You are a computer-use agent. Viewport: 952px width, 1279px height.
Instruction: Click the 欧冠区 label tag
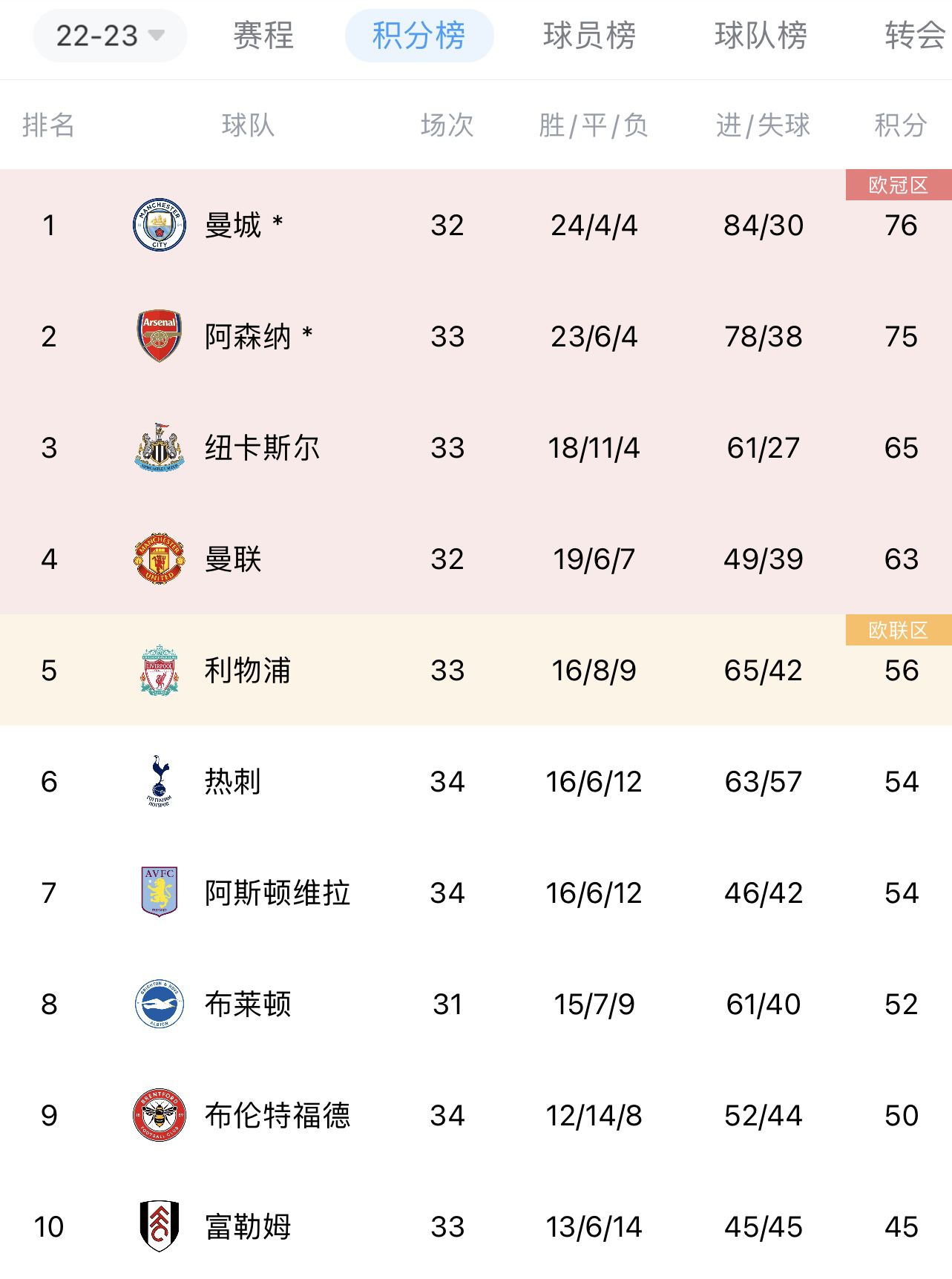[x=899, y=185]
